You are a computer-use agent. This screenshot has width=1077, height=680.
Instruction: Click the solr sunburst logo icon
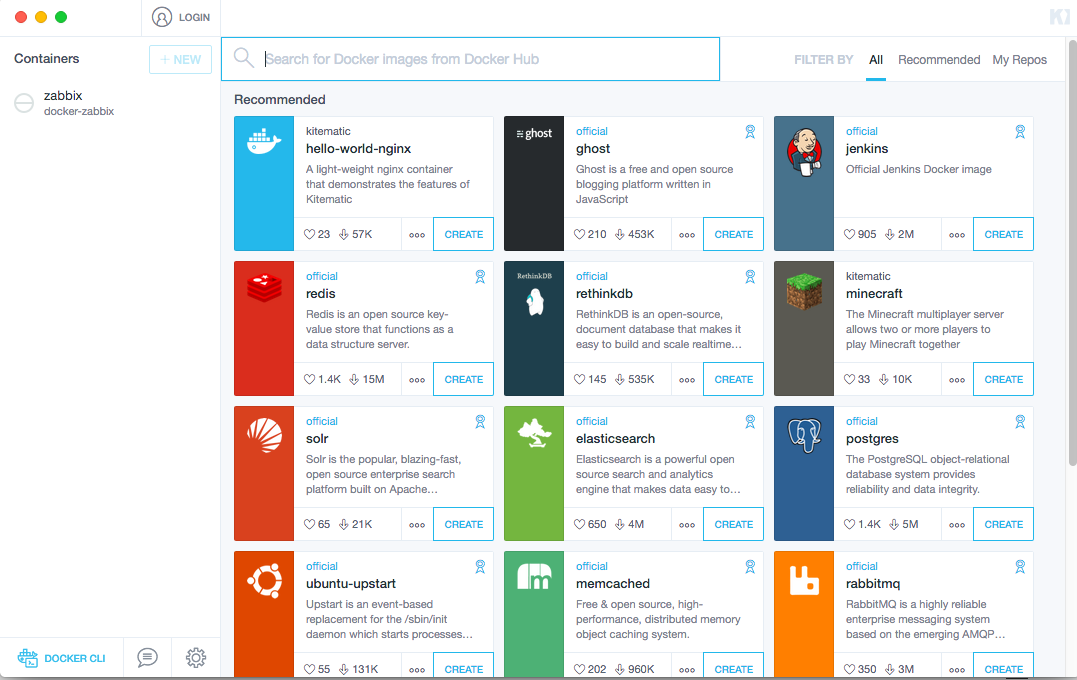click(264, 435)
